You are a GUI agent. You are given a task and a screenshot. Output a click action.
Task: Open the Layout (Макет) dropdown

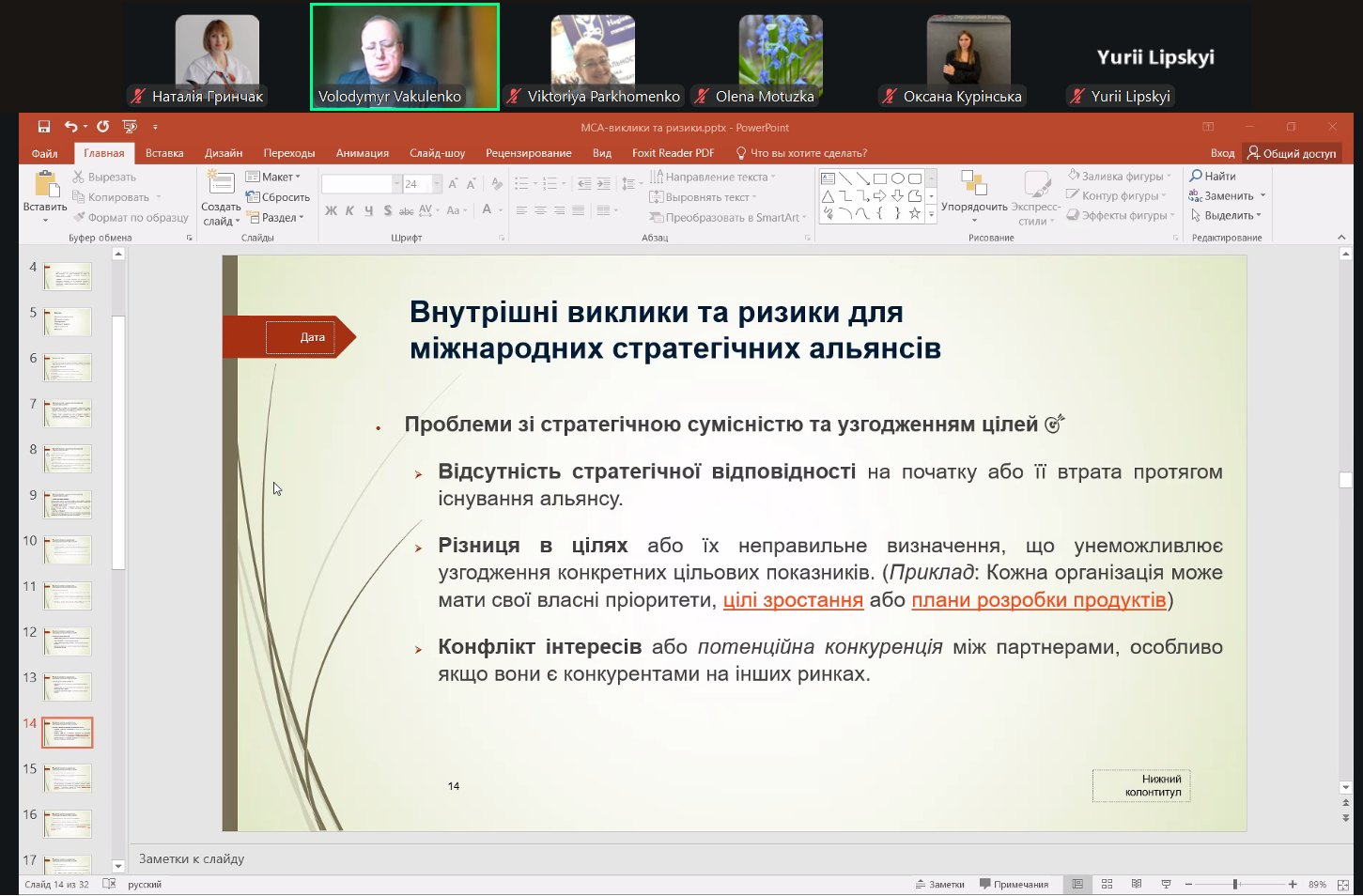point(272,177)
